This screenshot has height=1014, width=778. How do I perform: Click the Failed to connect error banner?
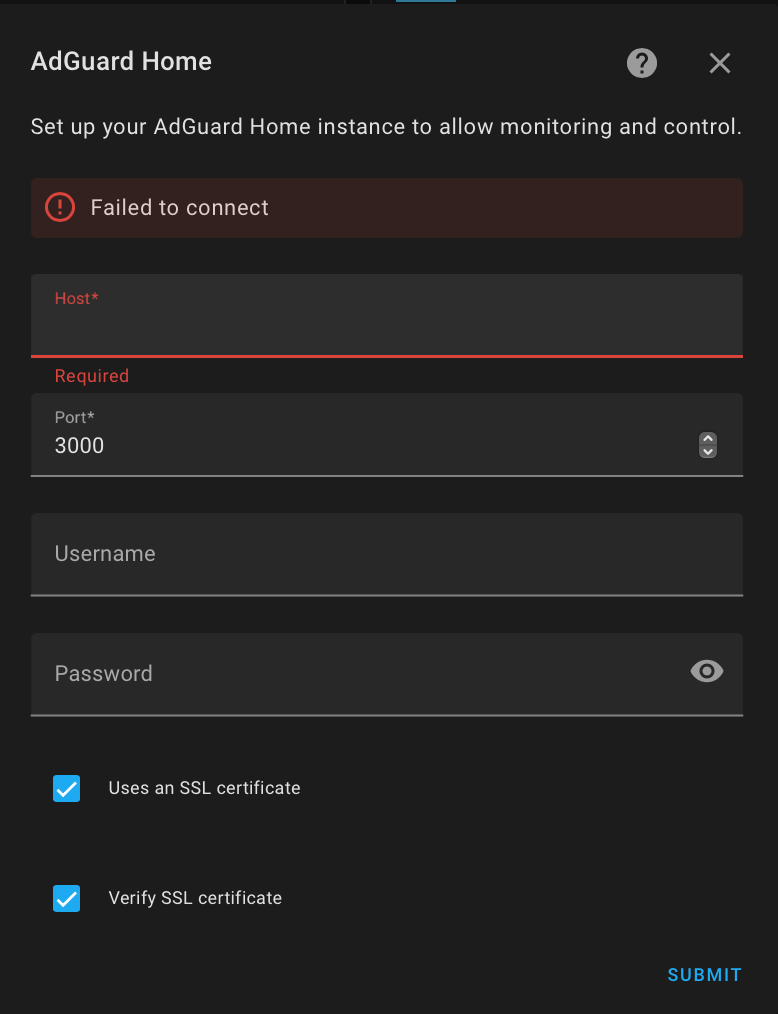(387, 208)
